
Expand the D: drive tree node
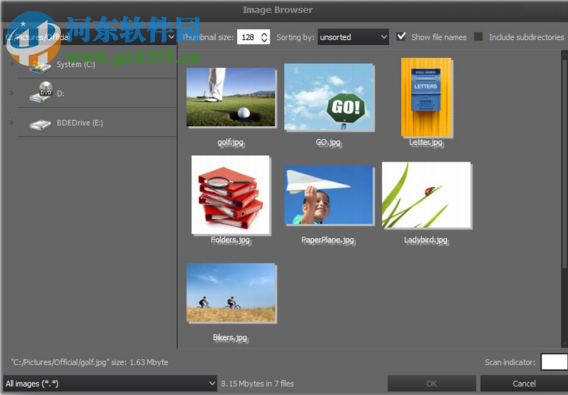(x=11, y=93)
